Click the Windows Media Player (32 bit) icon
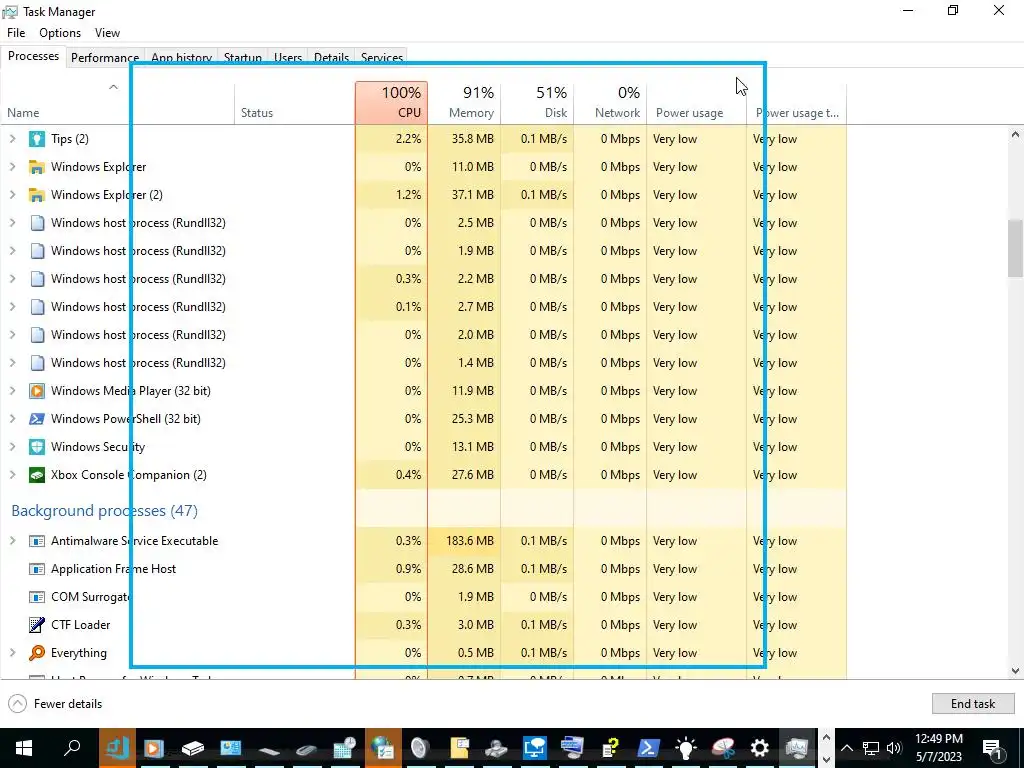Screen dimensions: 1024x768 point(37,391)
